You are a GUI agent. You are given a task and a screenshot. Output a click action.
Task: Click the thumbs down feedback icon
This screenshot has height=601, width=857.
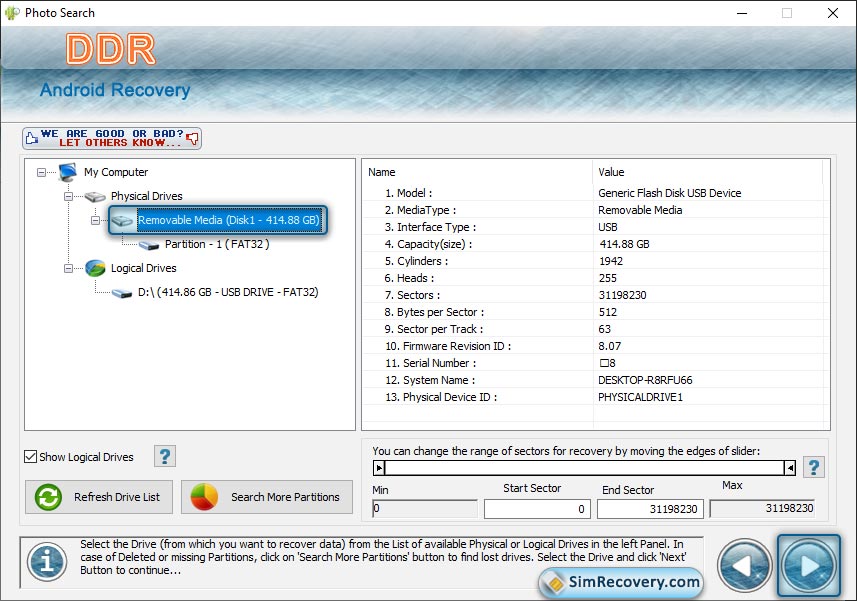coord(192,138)
